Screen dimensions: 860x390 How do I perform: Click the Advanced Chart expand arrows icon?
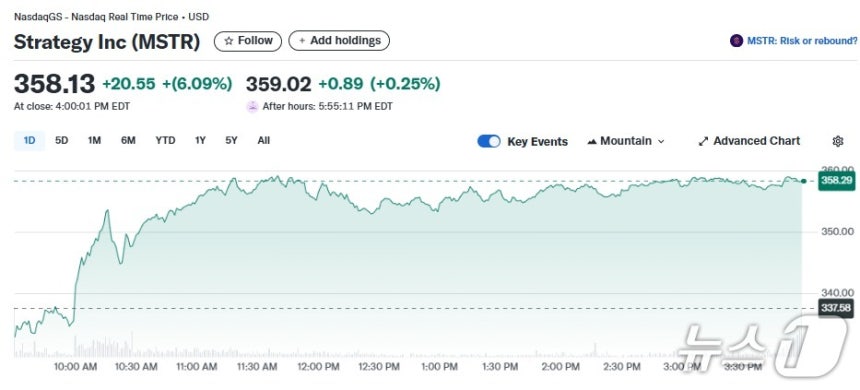tap(703, 142)
